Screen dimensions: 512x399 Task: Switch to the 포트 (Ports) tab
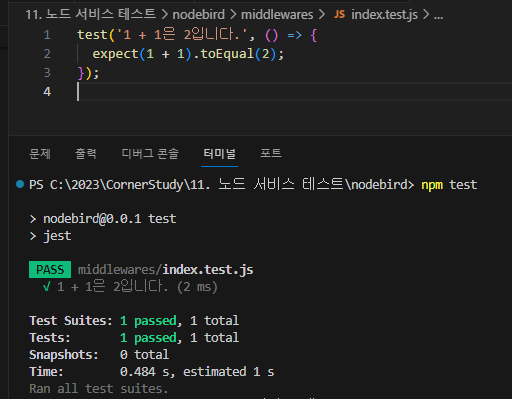(271, 153)
